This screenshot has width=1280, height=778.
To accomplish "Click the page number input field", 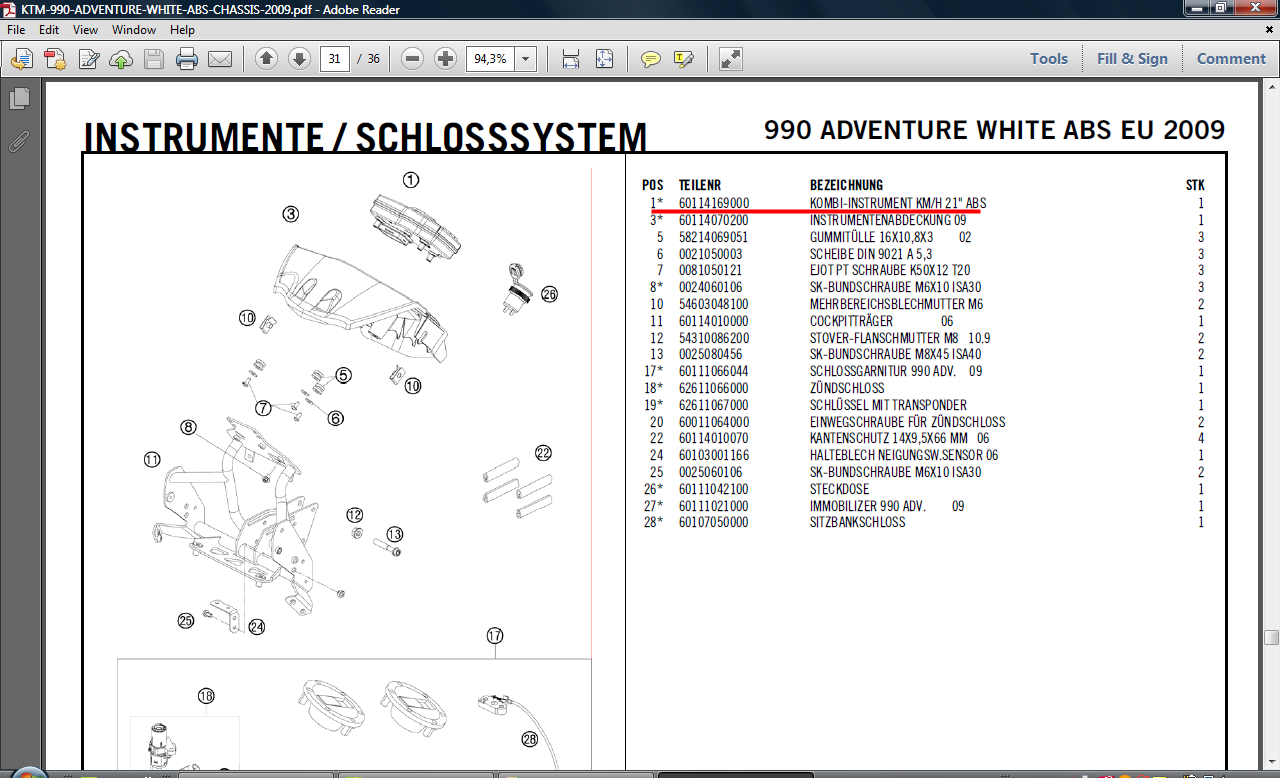I will (335, 59).
